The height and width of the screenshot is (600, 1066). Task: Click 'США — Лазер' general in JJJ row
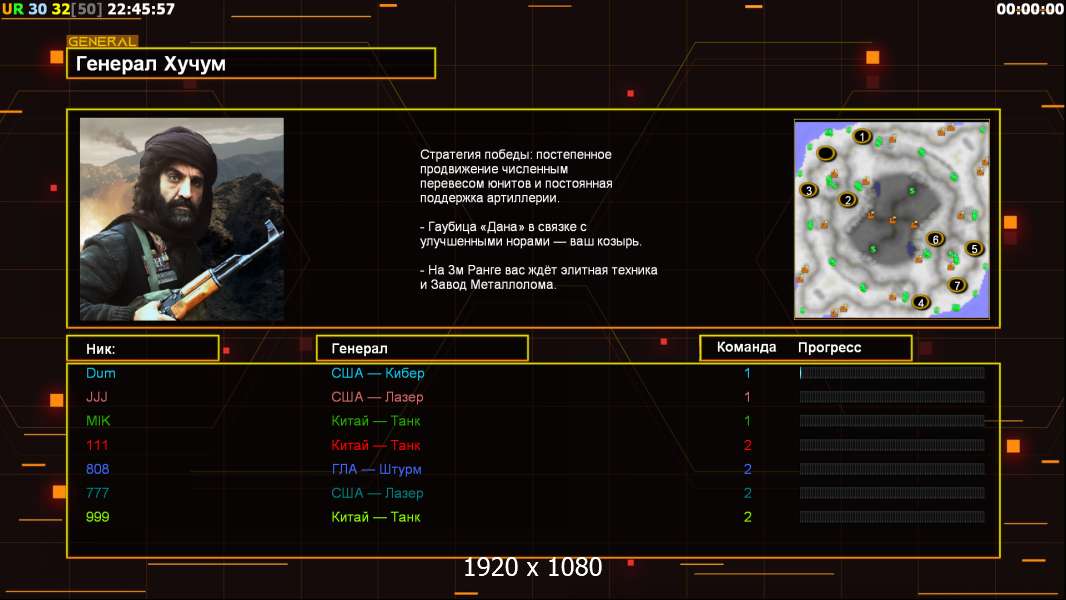click(377, 397)
